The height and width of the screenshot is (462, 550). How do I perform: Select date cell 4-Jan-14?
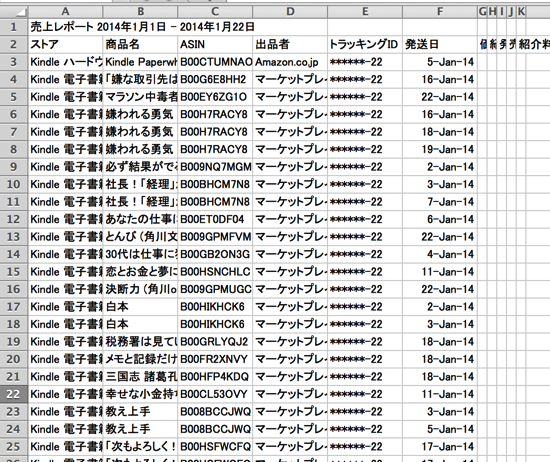(x=440, y=254)
